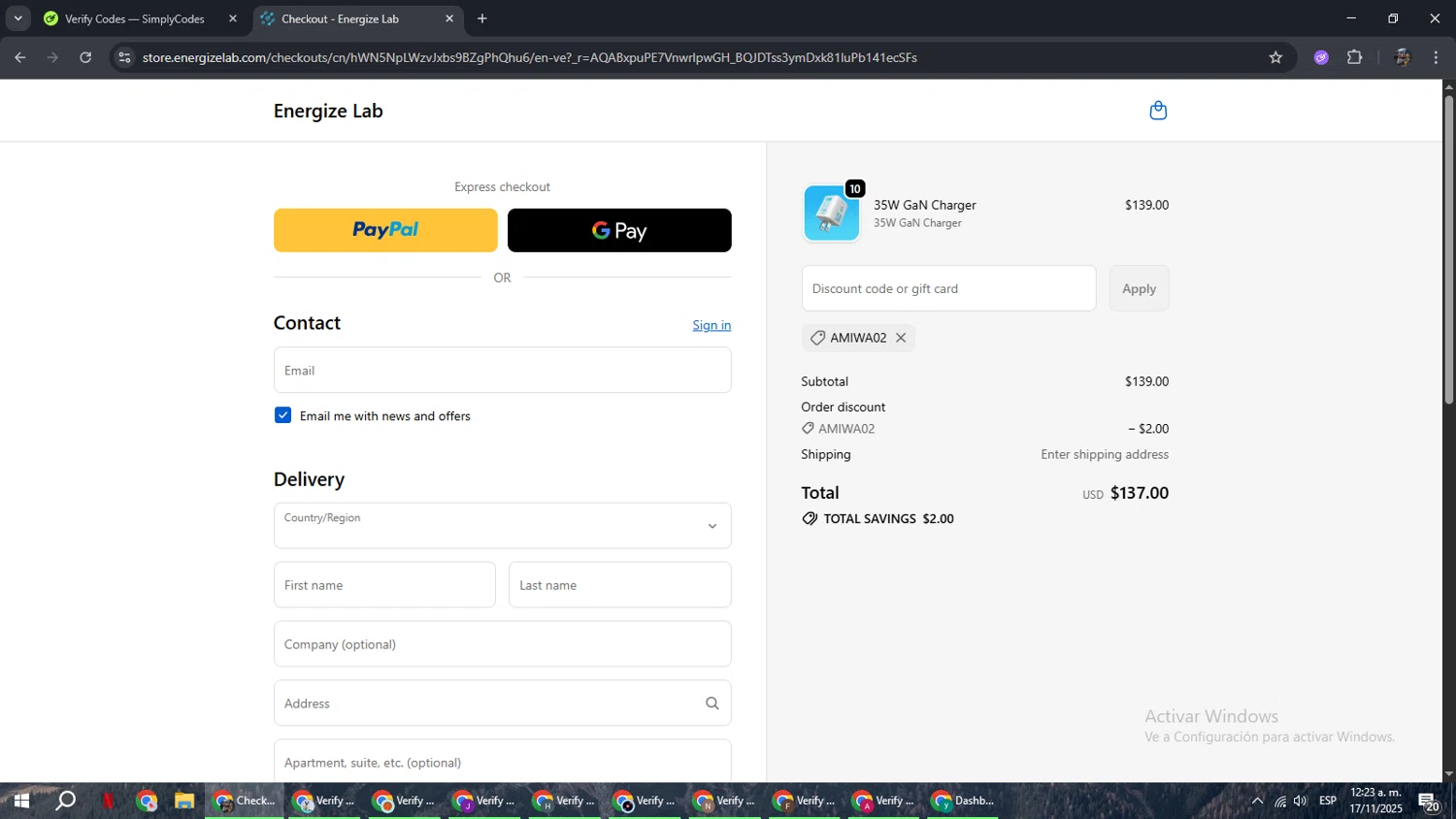Click the Total amount $137.00
This screenshot has height=819, width=1456.
[1140, 493]
